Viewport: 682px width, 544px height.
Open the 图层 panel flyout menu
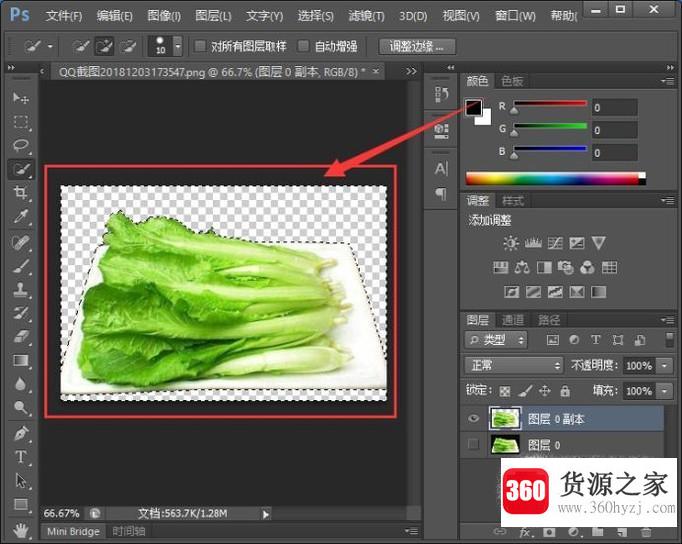[x=668, y=320]
